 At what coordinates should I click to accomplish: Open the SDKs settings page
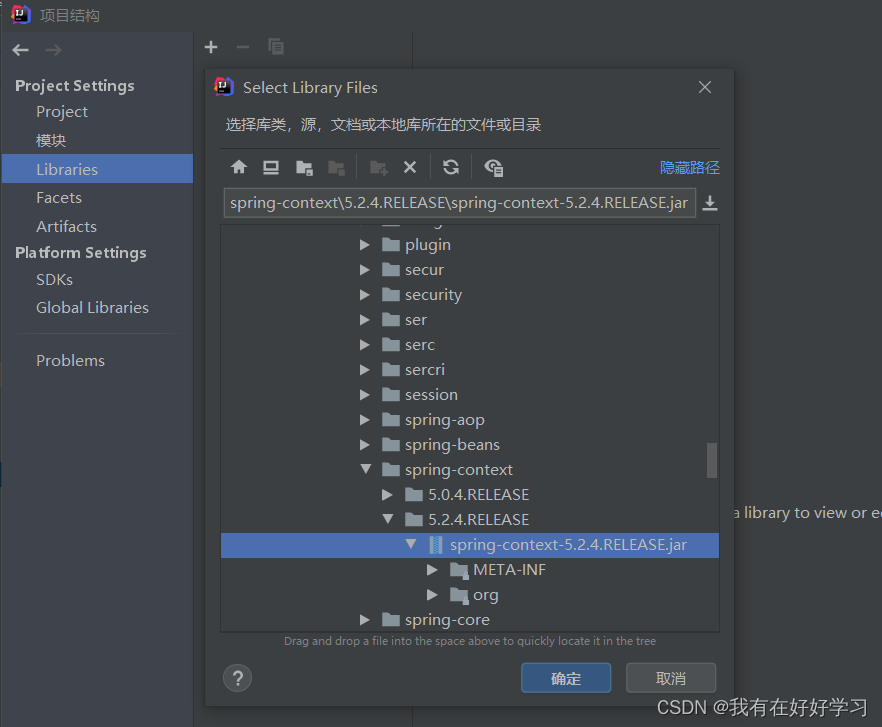(55, 279)
